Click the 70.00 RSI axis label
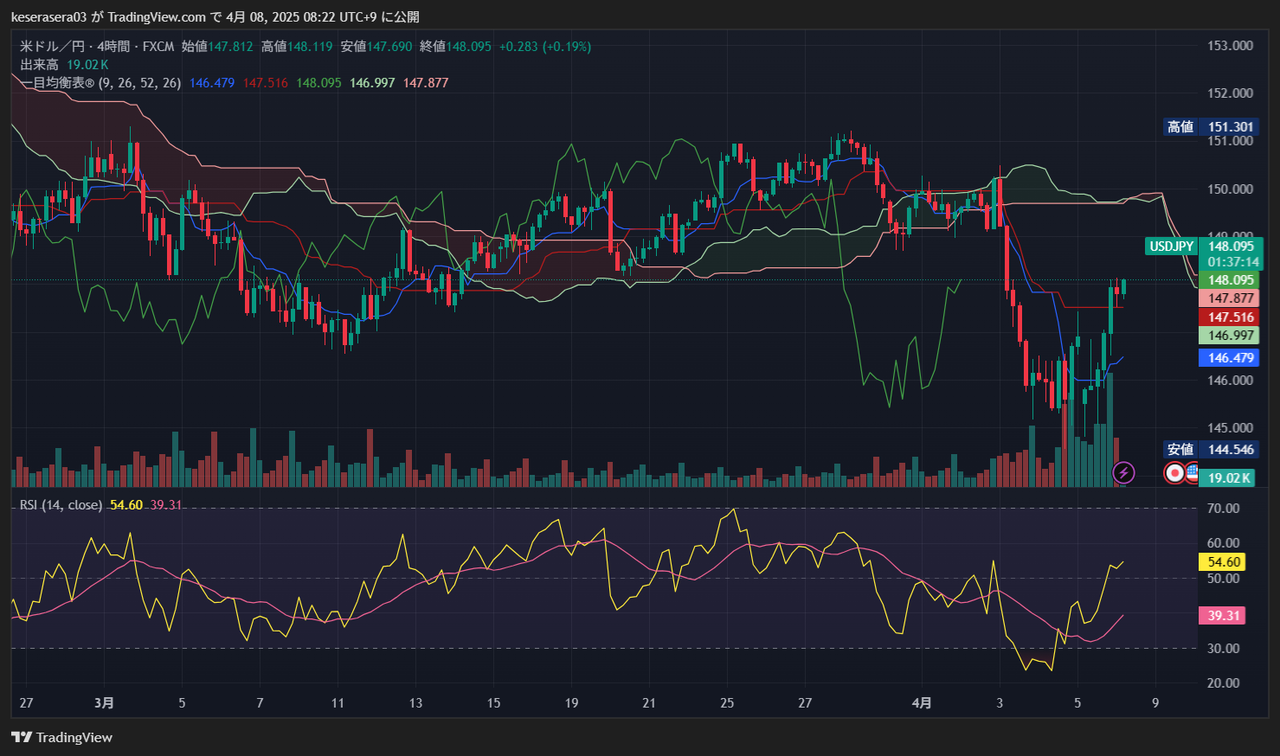 pos(1225,509)
